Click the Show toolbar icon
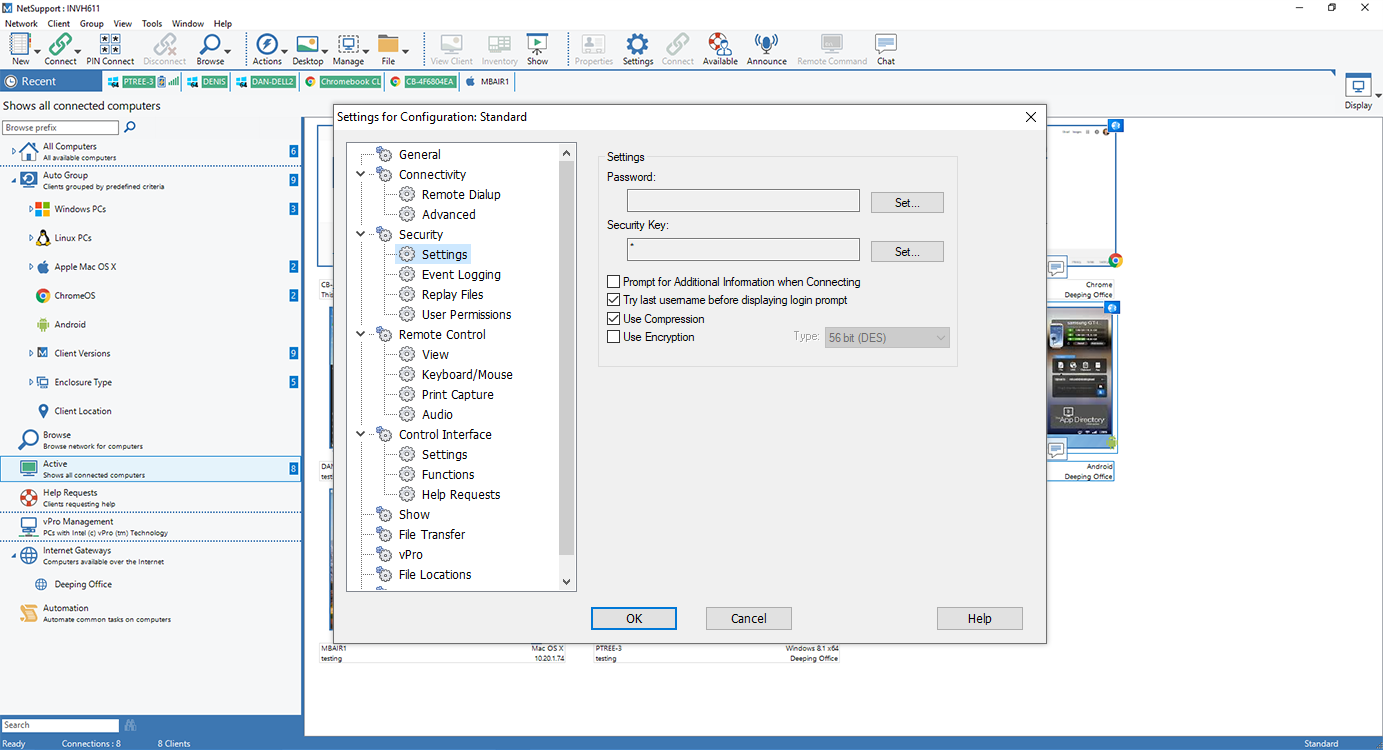 [537, 45]
